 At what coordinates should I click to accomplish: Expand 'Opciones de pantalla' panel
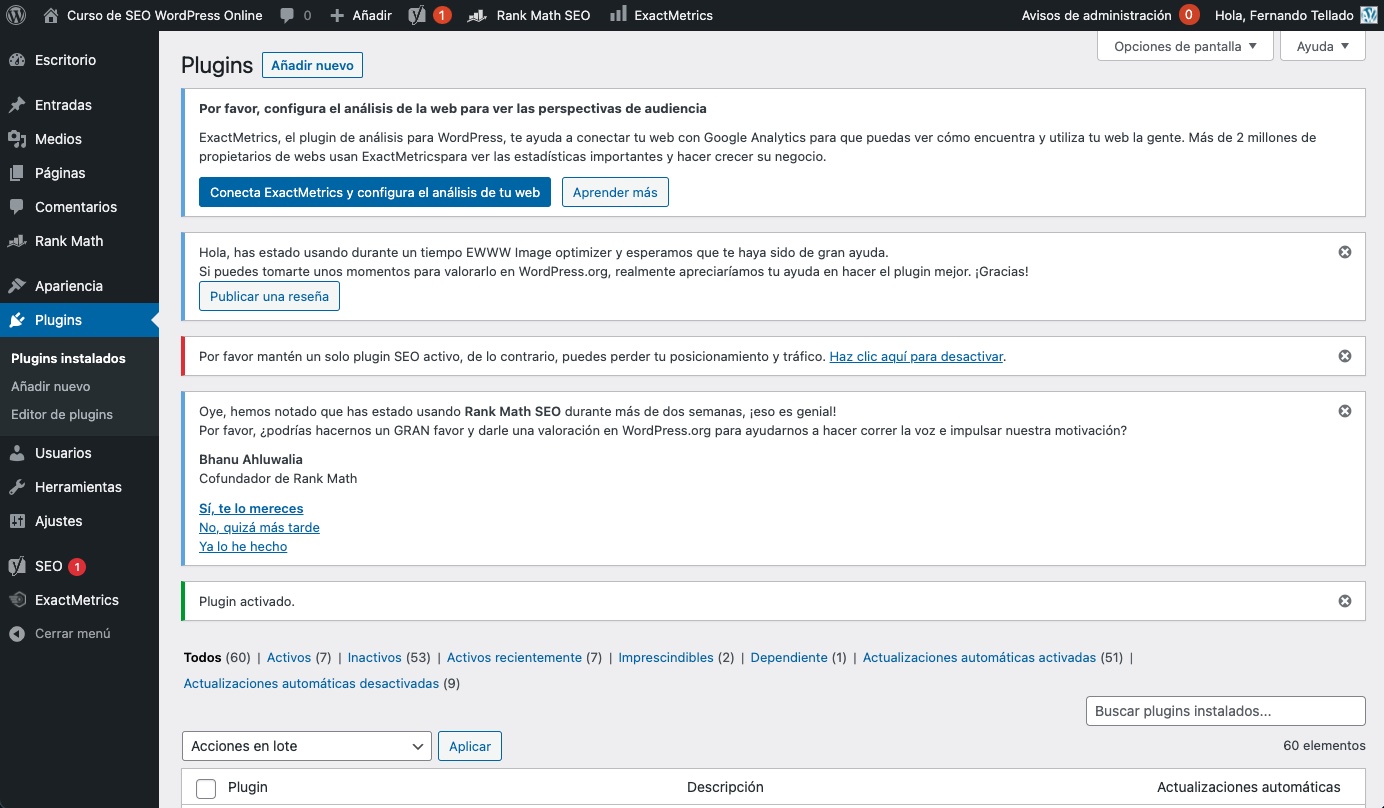(x=1185, y=46)
